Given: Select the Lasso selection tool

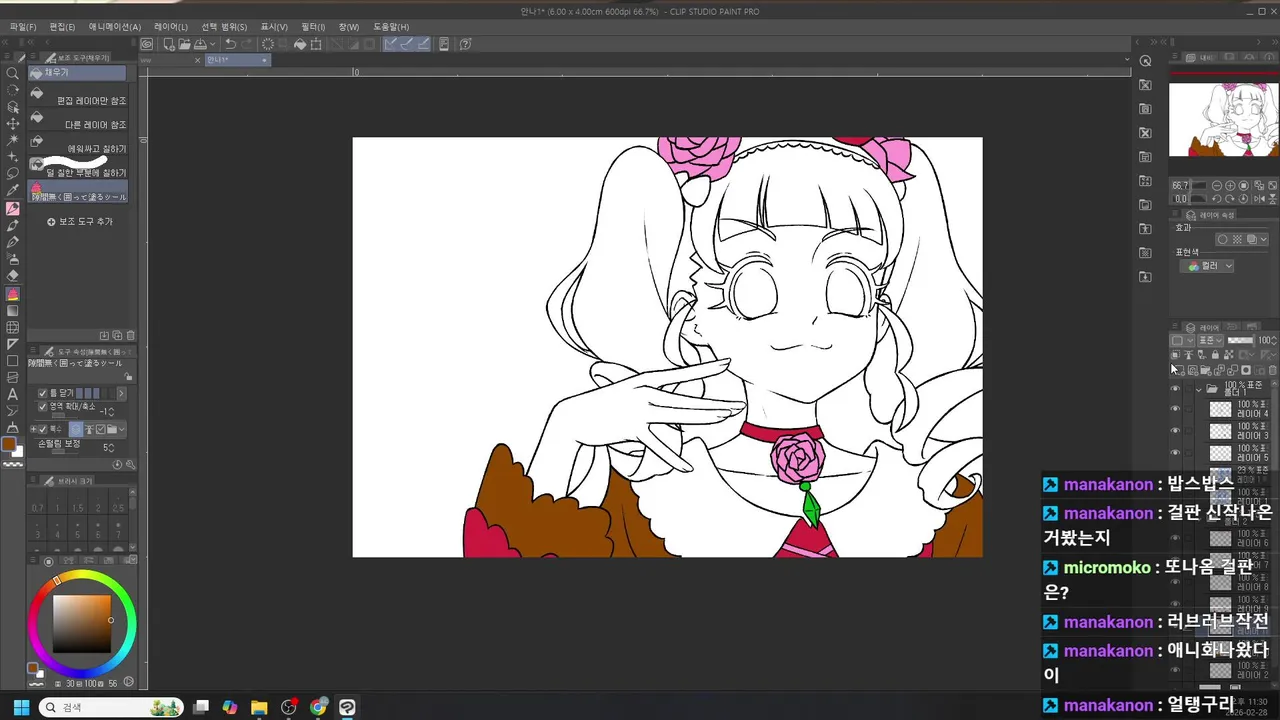Looking at the screenshot, I should click(x=12, y=173).
